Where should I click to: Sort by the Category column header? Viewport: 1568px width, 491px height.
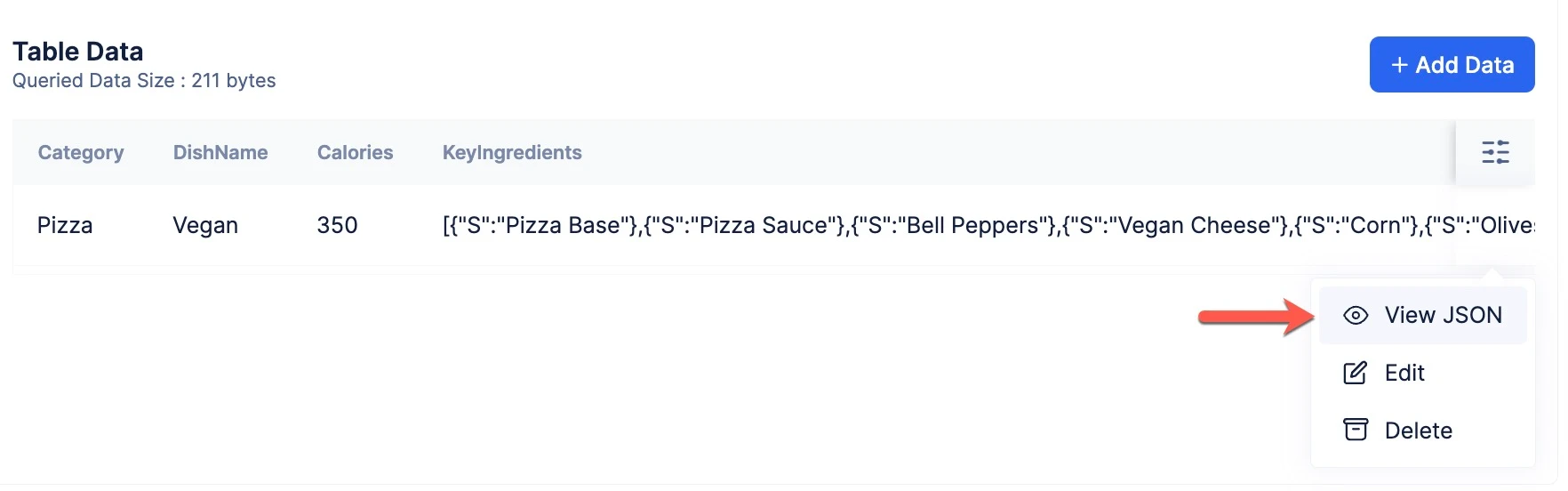(x=81, y=153)
